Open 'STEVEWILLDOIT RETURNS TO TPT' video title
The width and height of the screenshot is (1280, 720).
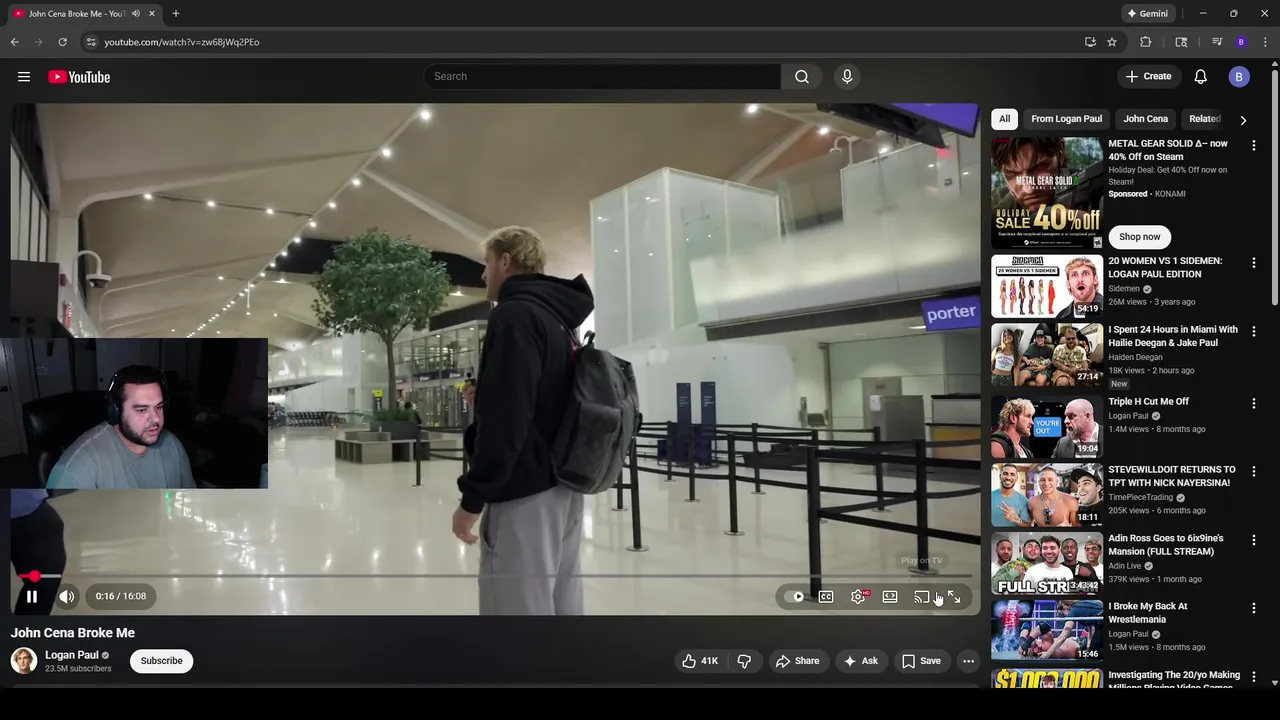click(x=1172, y=476)
